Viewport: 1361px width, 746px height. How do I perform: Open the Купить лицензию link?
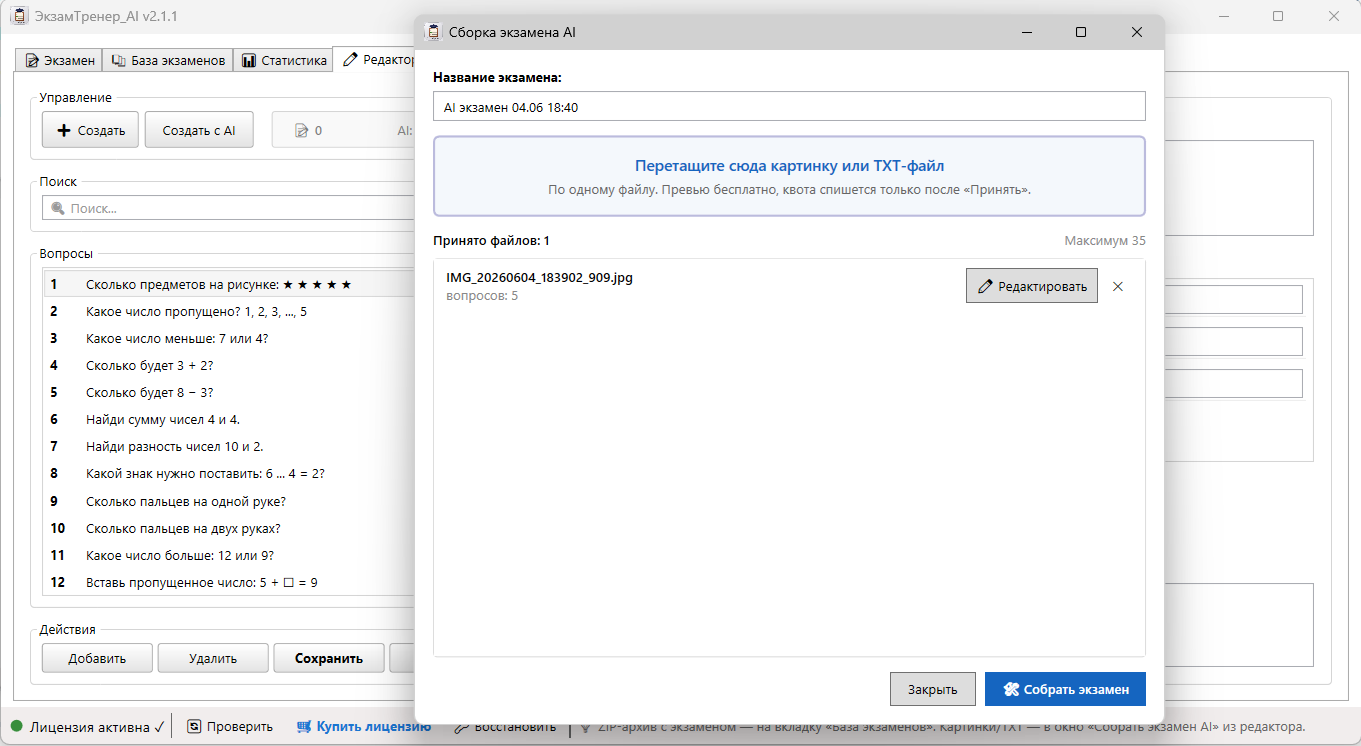point(364,726)
